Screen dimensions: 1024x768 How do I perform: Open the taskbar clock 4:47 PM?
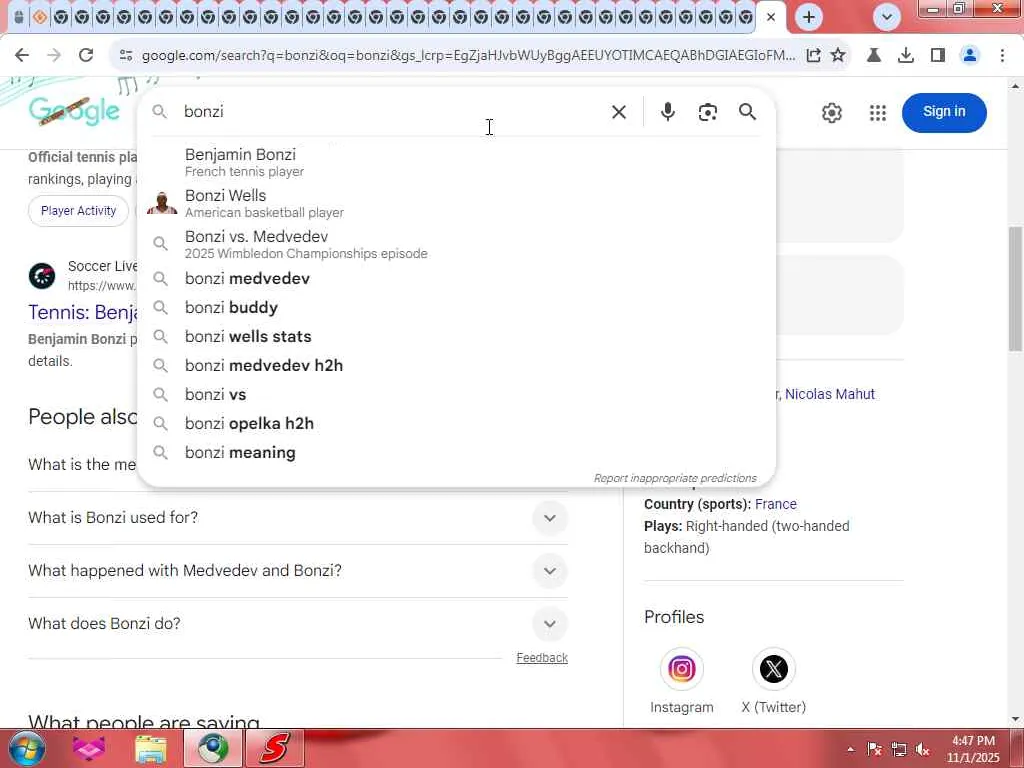click(973, 749)
